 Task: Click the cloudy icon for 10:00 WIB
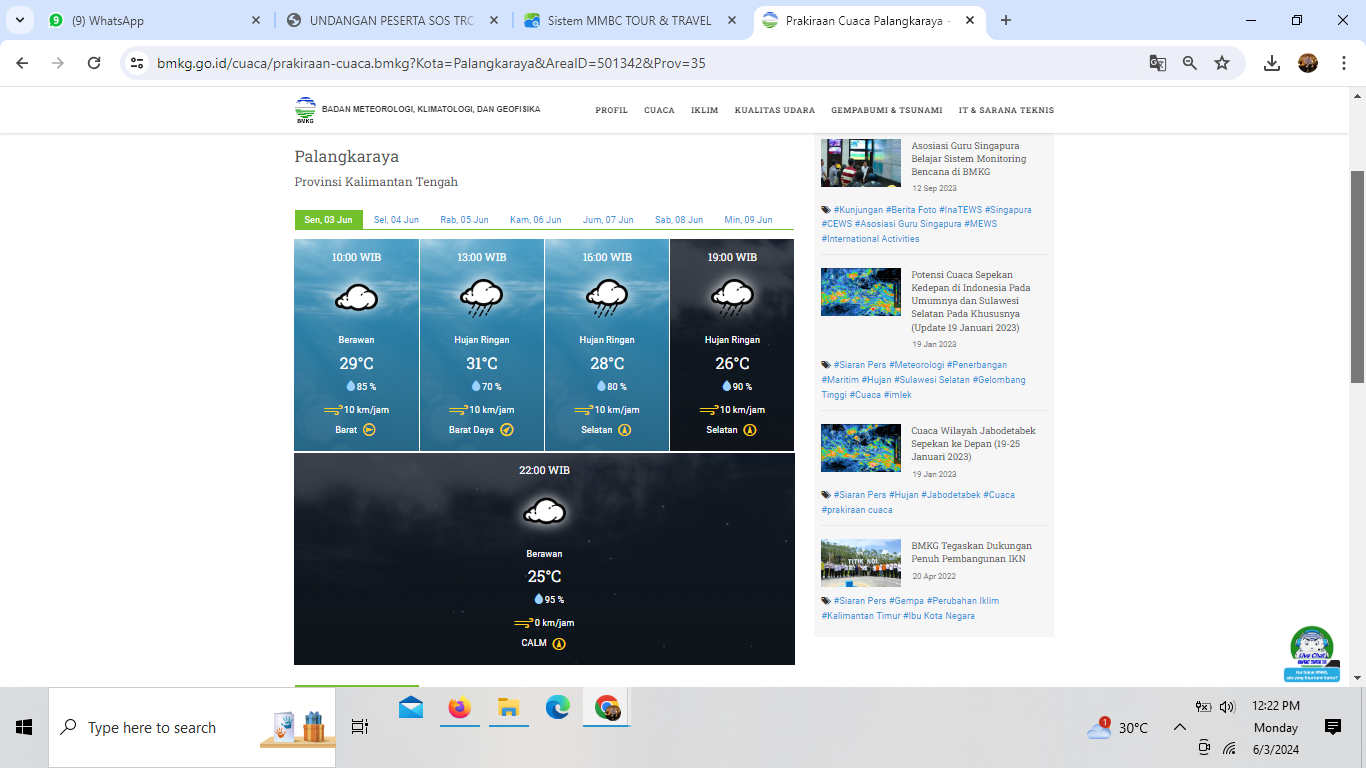tap(356, 298)
